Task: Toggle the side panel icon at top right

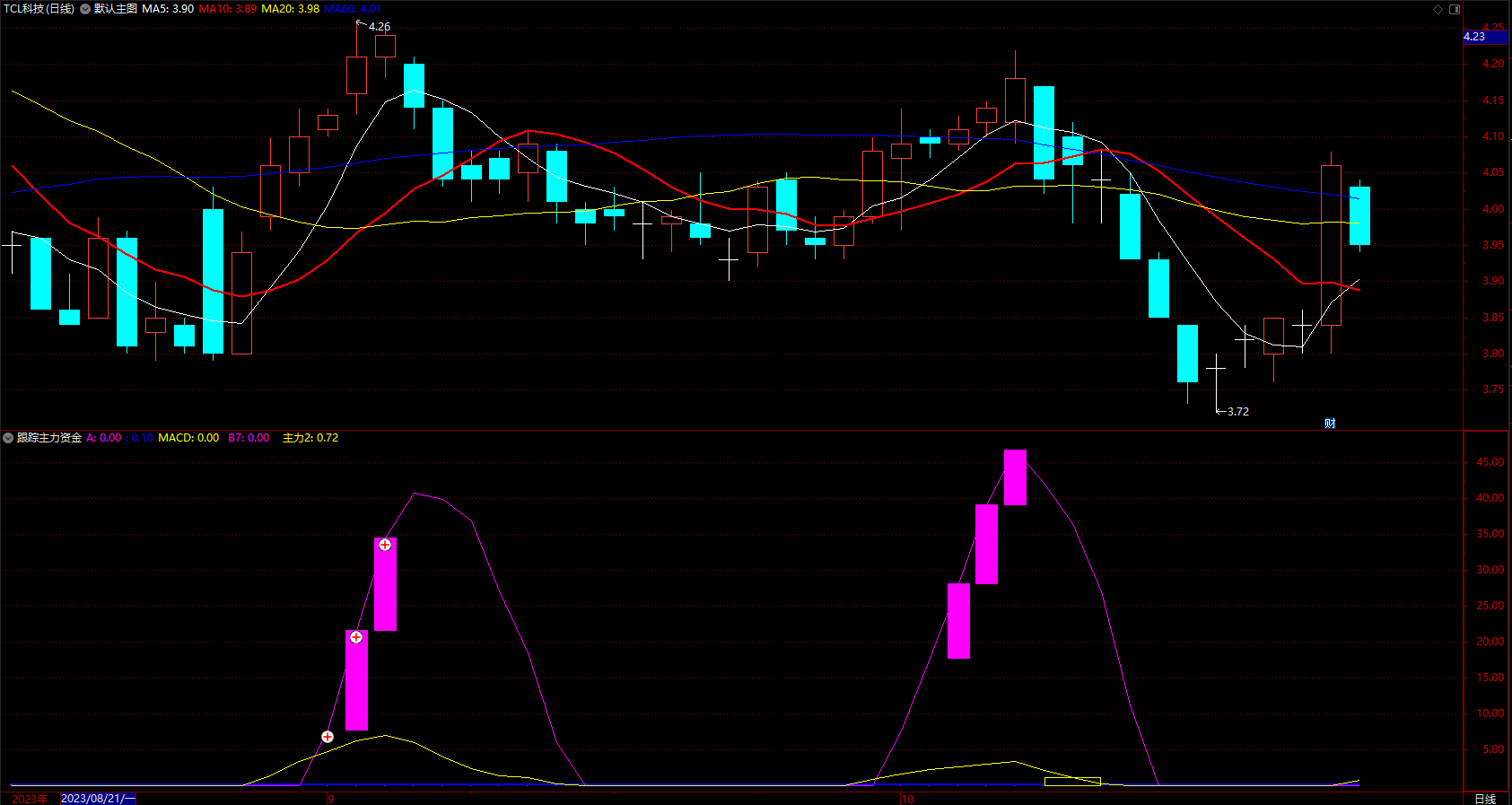Action: pos(1455,9)
